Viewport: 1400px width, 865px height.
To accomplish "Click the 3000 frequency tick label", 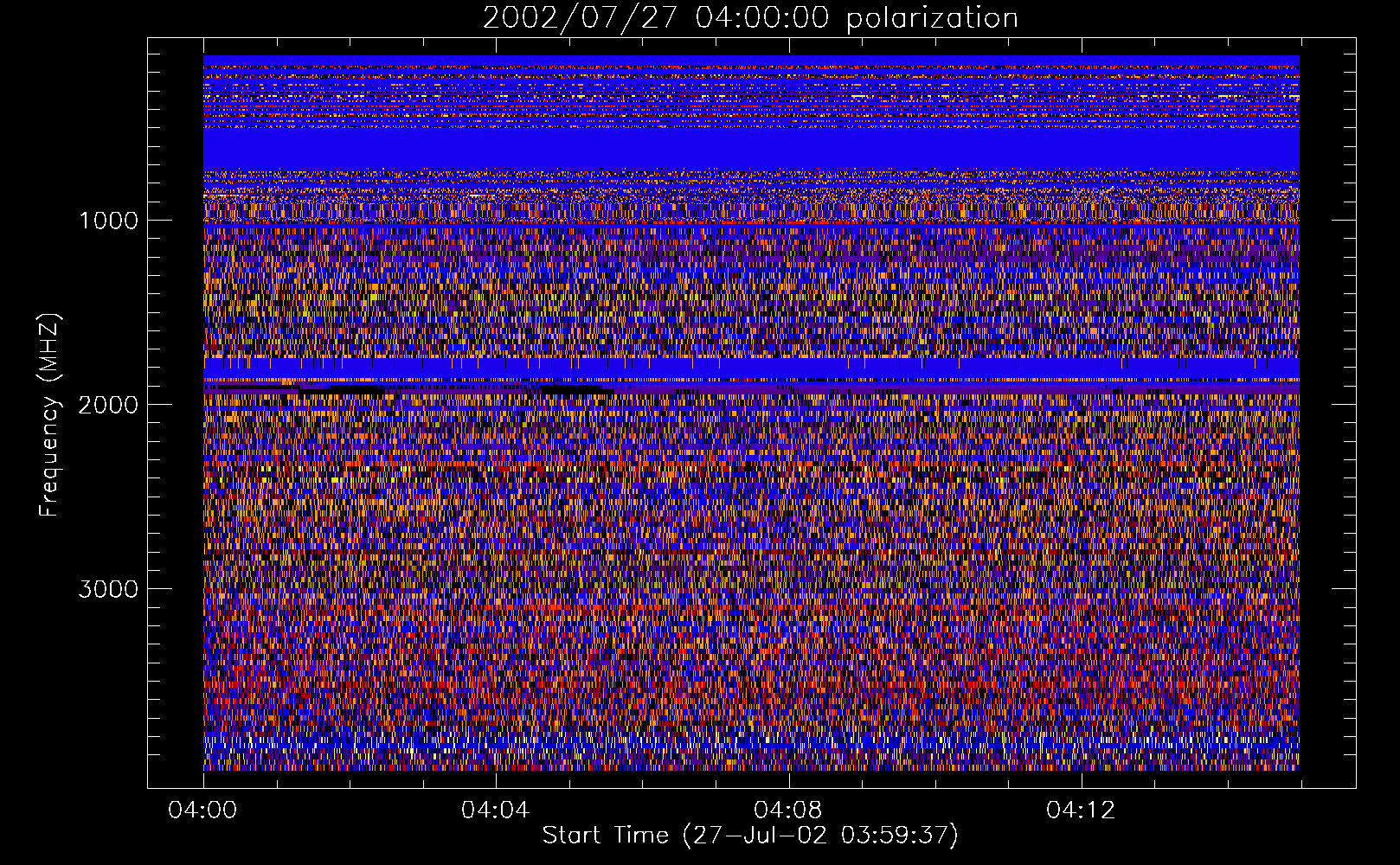I will click(109, 589).
